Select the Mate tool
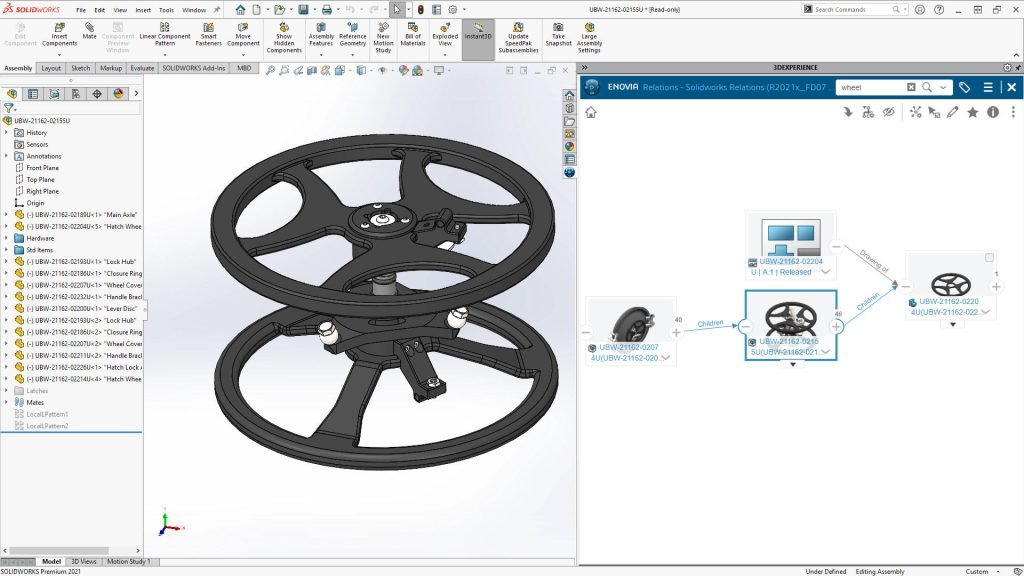This screenshot has width=1024, height=576. [89, 31]
